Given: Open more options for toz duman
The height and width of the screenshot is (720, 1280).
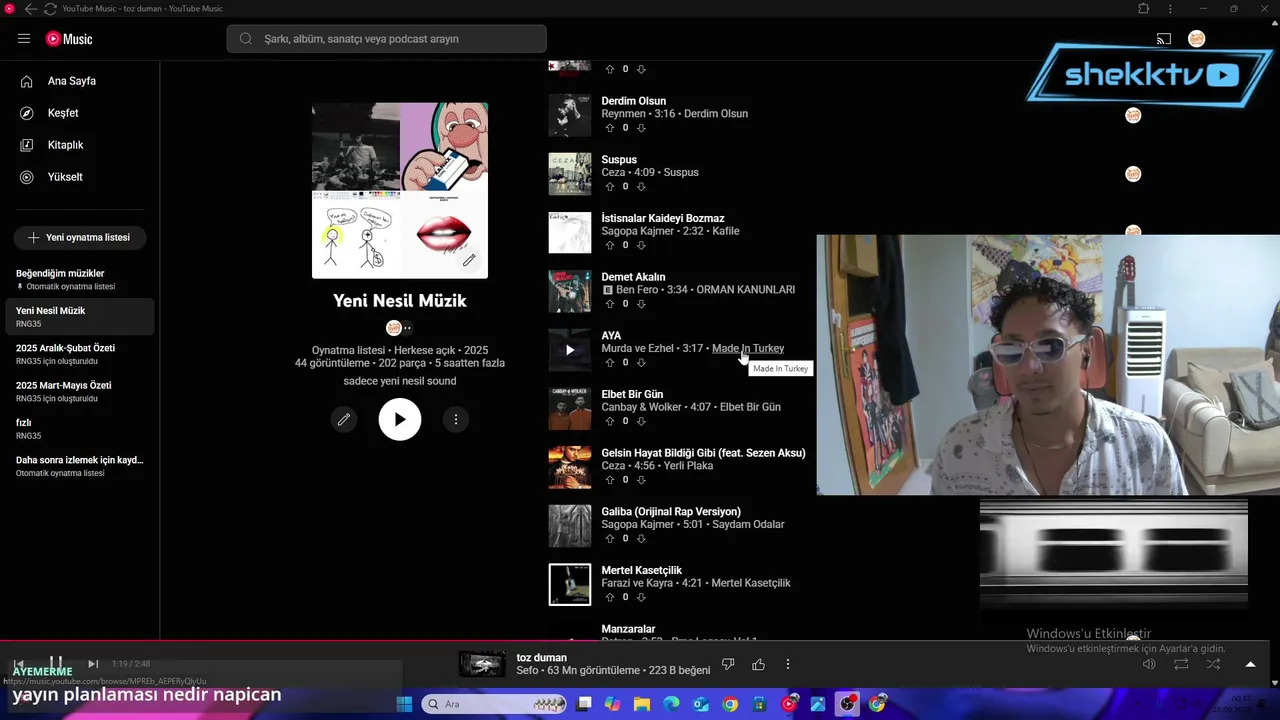Looking at the screenshot, I should coord(788,664).
